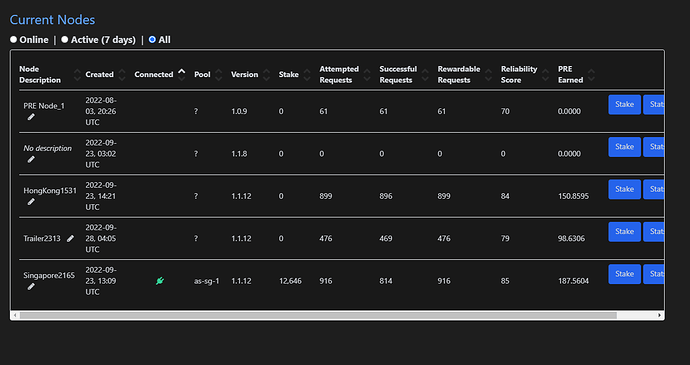Click PRE earned value 150.8595
The height and width of the screenshot is (365, 690).
573,196
